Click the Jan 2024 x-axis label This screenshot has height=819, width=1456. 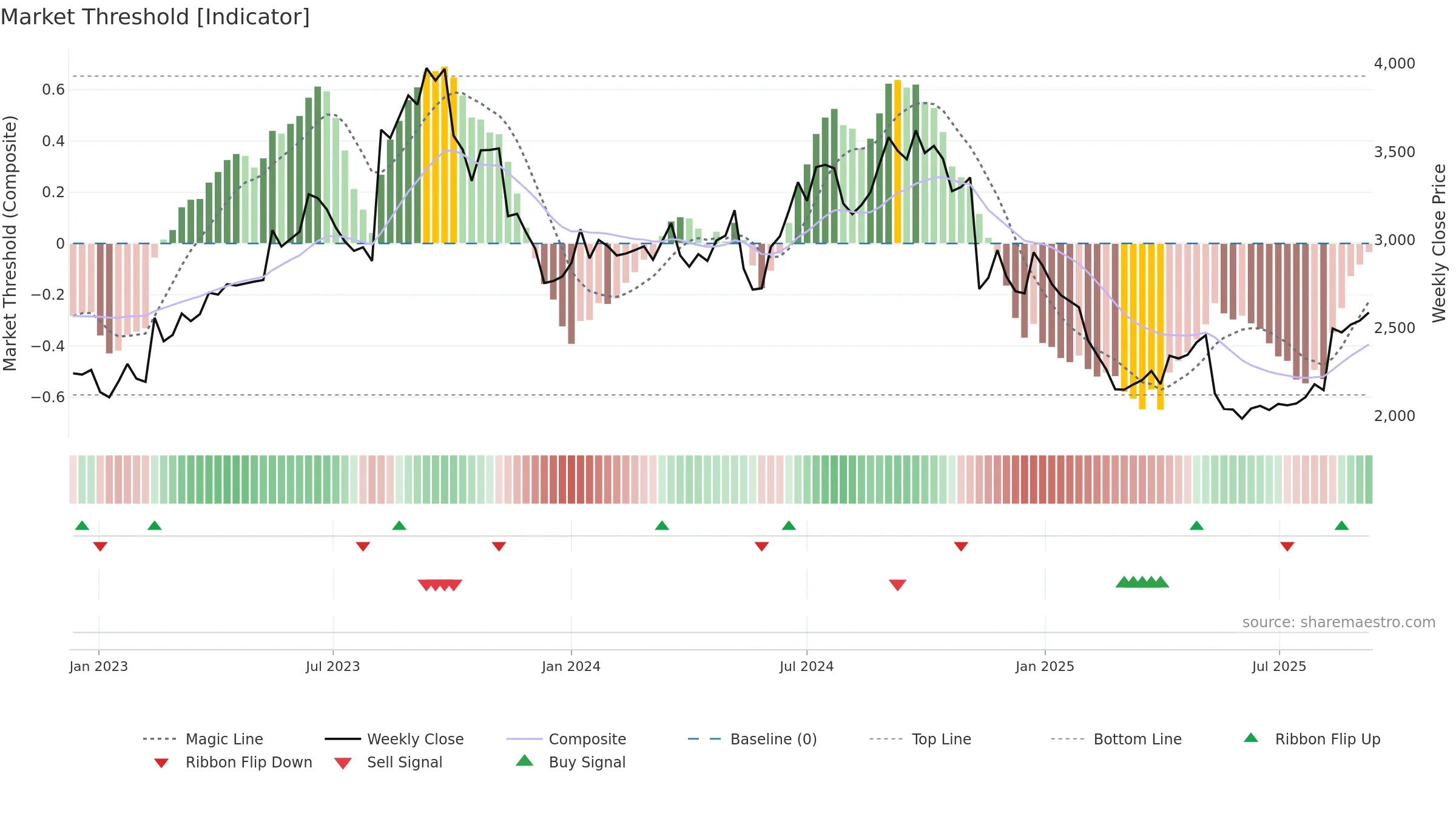click(x=571, y=666)
